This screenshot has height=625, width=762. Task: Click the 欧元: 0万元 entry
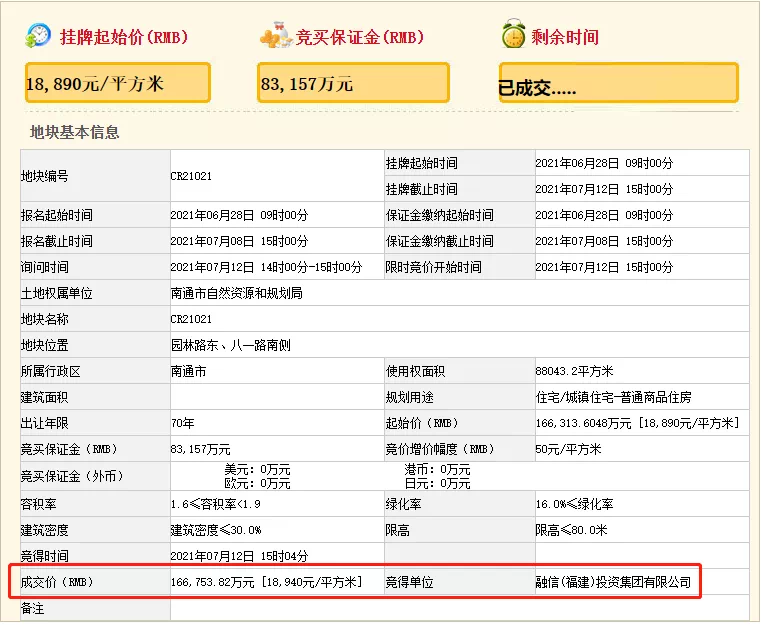click(257, 483)
